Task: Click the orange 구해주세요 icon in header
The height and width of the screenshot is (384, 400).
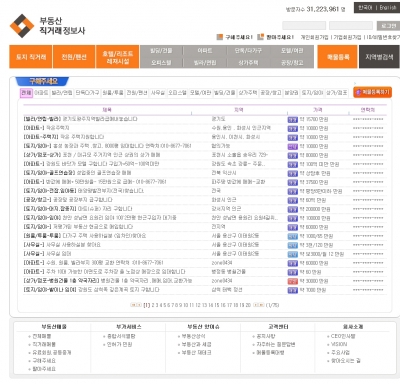Action: click(x=220, y=37)
